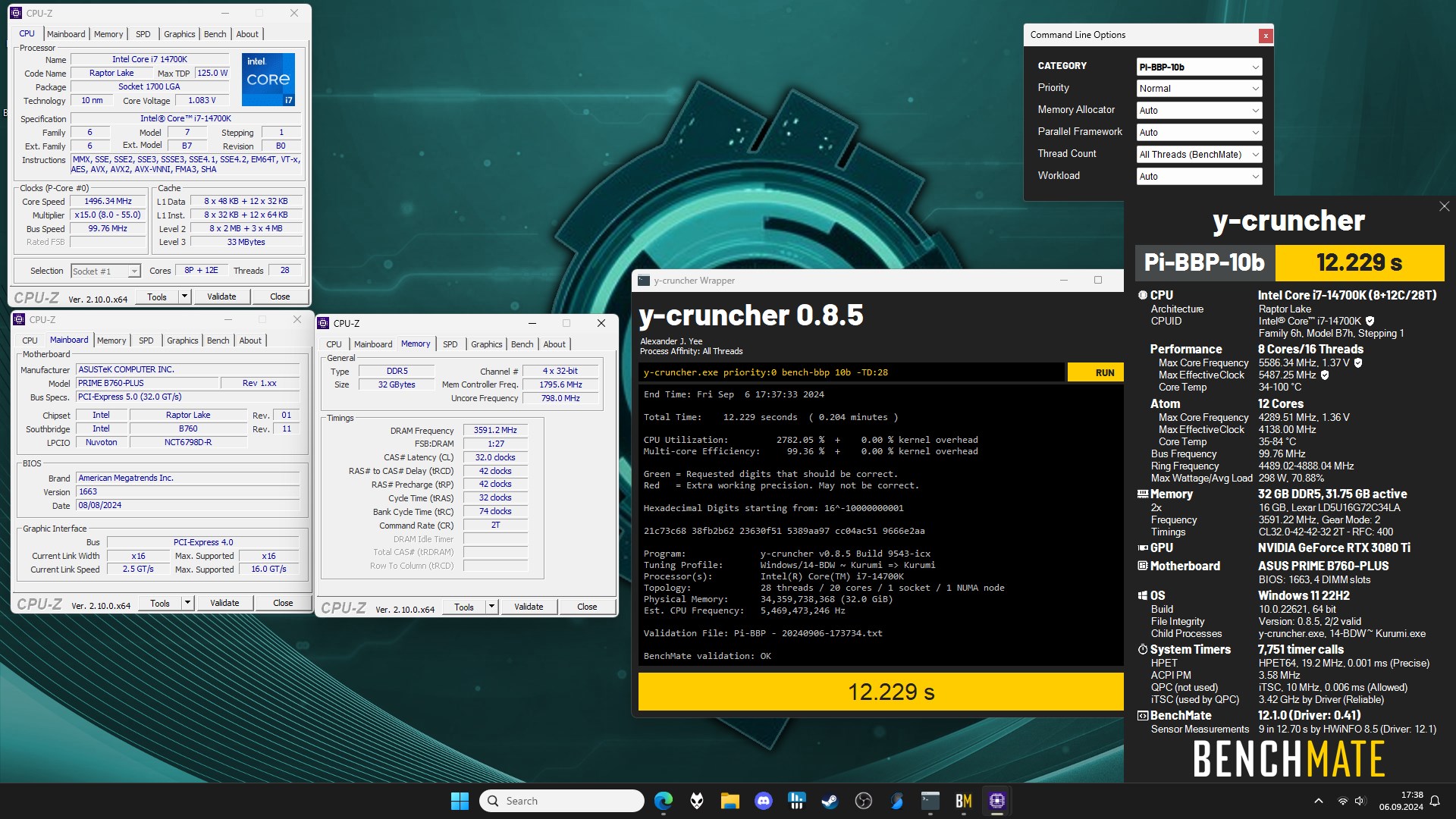Switch to SPD tab in top CPU-Z window
This screenshot has height=819, width=1456.
143,34
